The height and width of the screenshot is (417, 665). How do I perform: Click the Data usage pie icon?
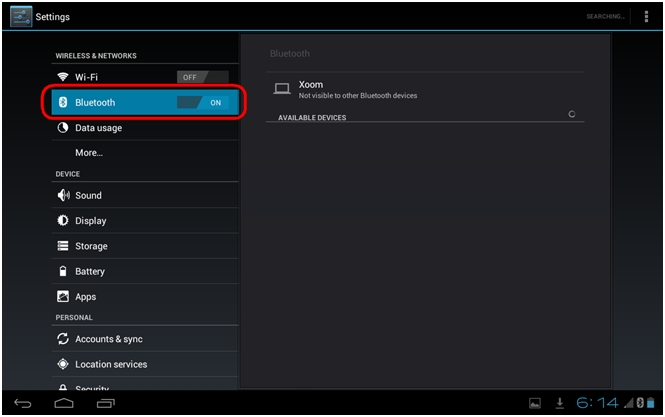(x=63, y=128)
